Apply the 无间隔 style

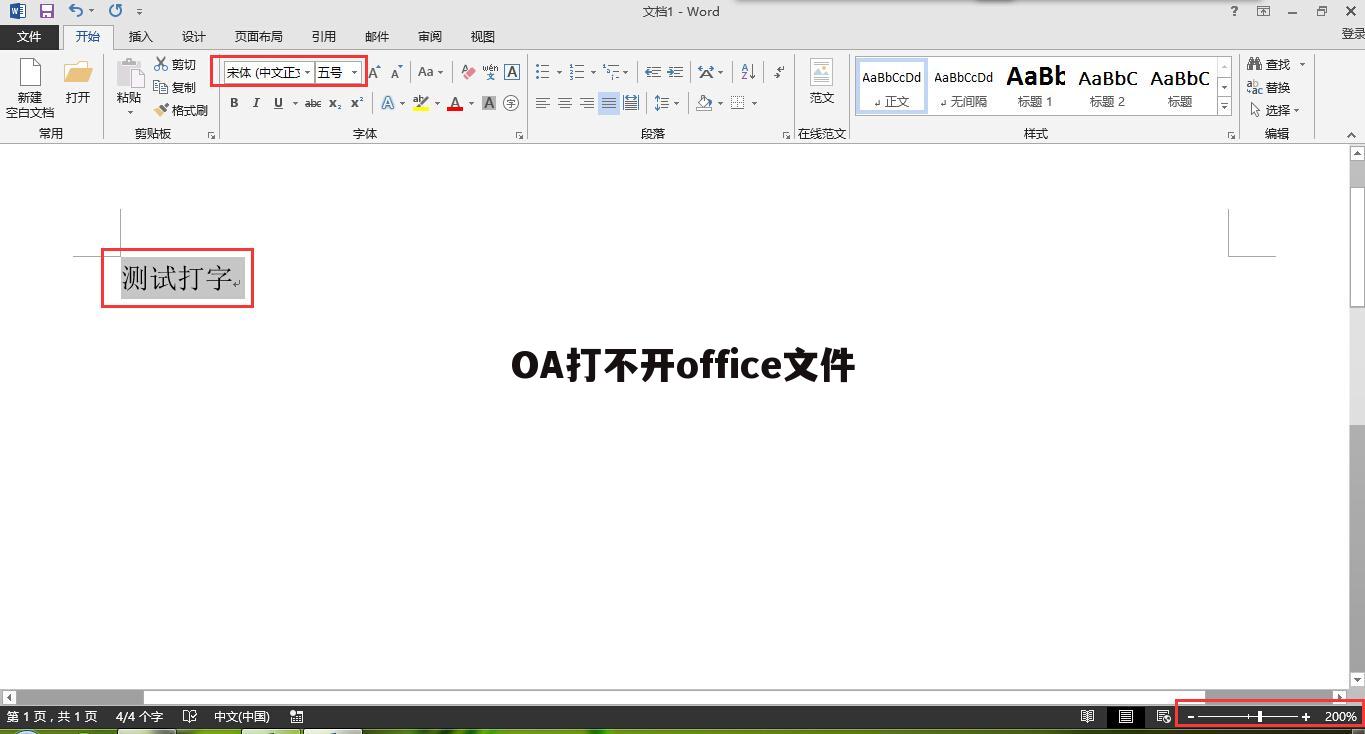pyautogui.click(x=963, y=86)
